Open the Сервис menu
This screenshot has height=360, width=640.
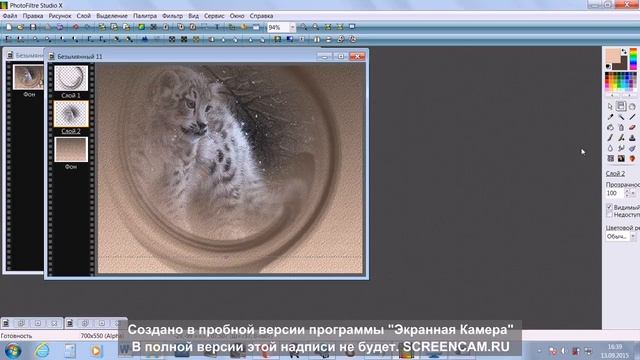click(x=214, y=16)
